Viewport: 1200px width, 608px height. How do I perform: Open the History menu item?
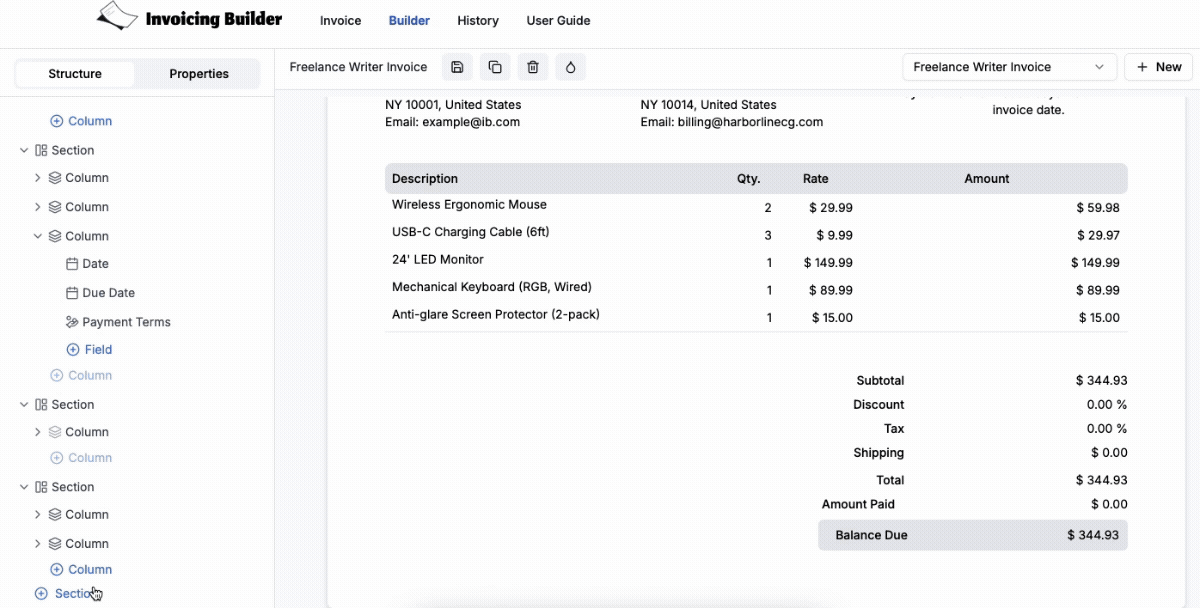(x=478, y=20)
